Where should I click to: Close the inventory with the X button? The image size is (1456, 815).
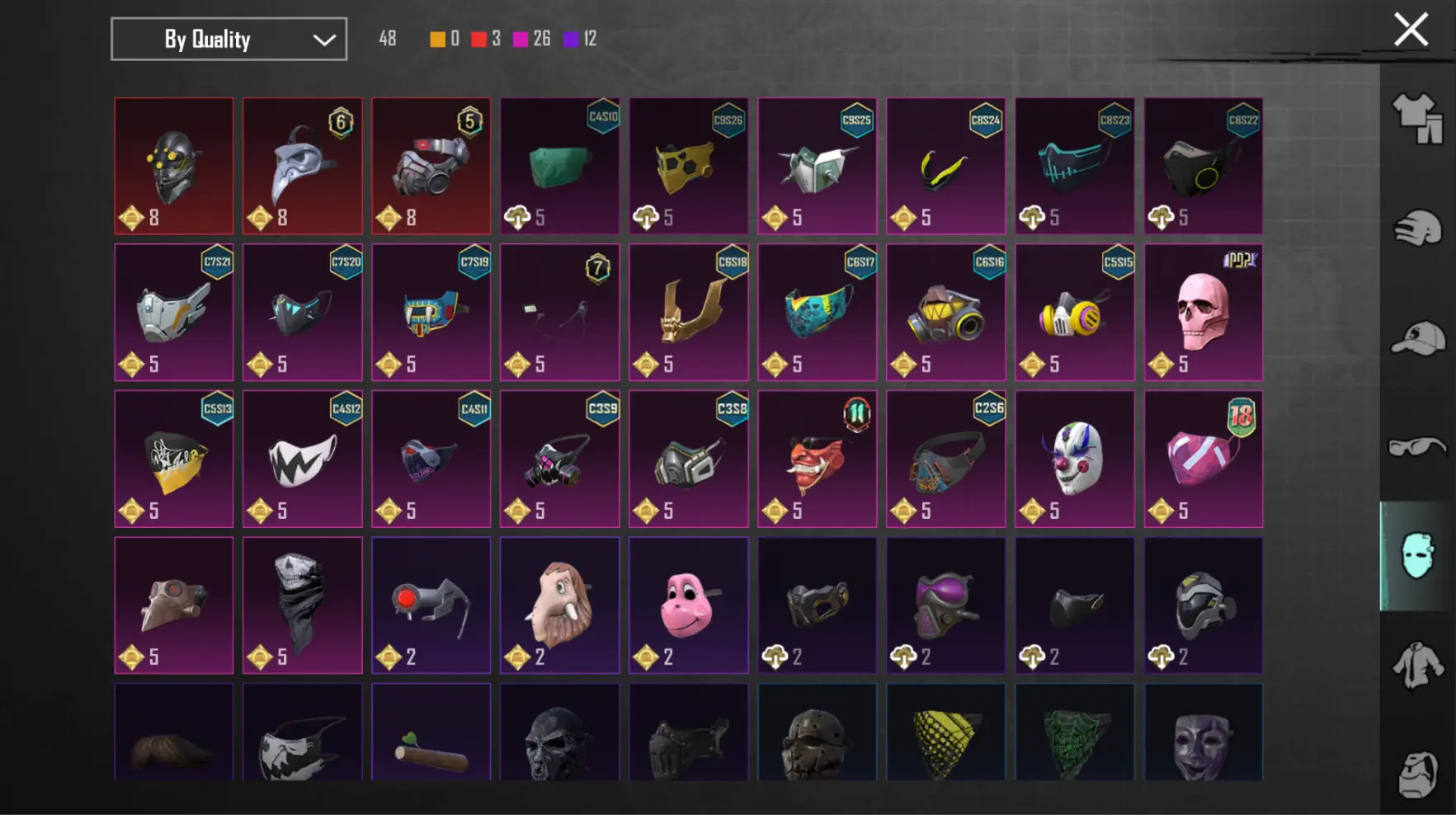coord(1411,30)
